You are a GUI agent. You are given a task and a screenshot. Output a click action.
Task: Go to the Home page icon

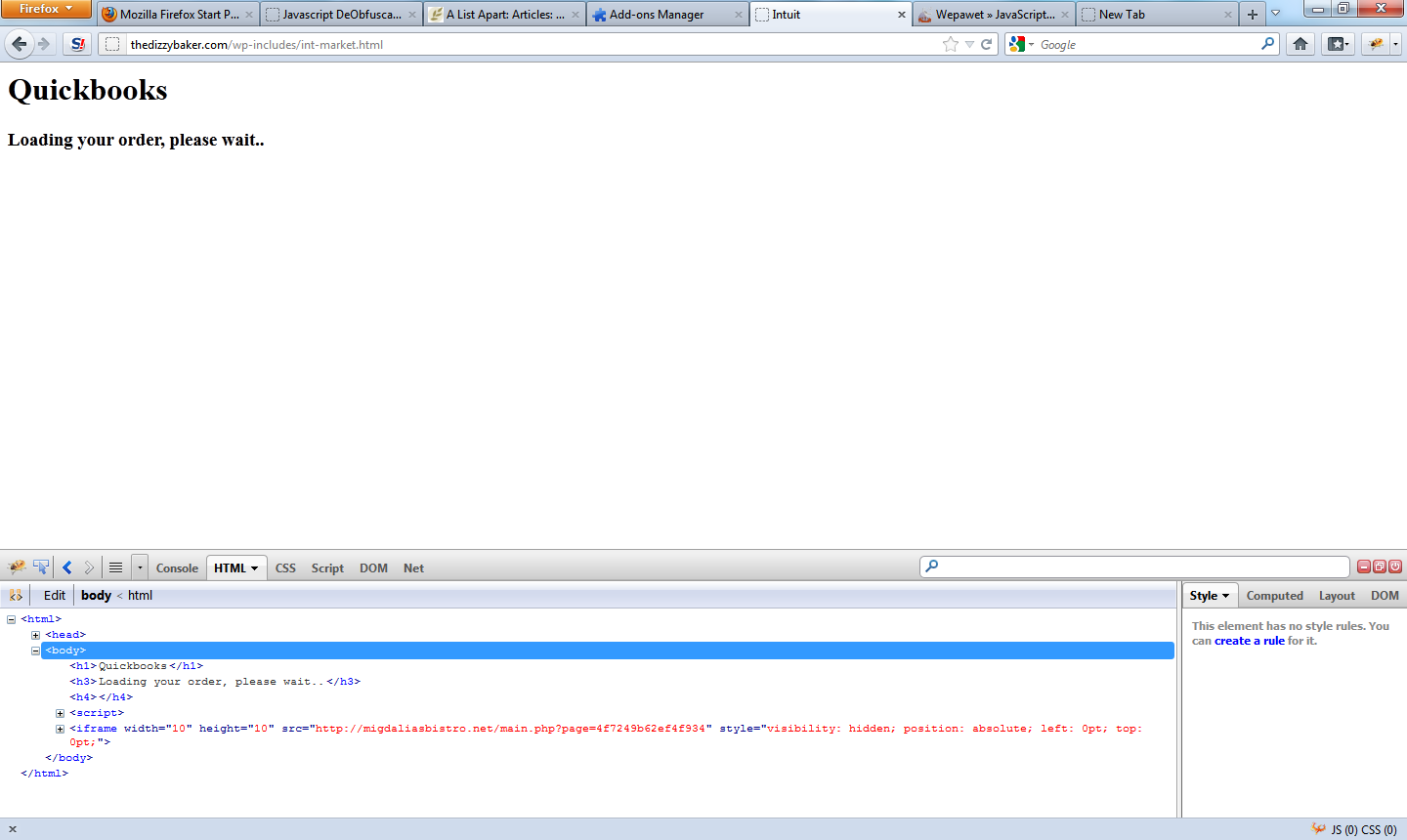1300,44
